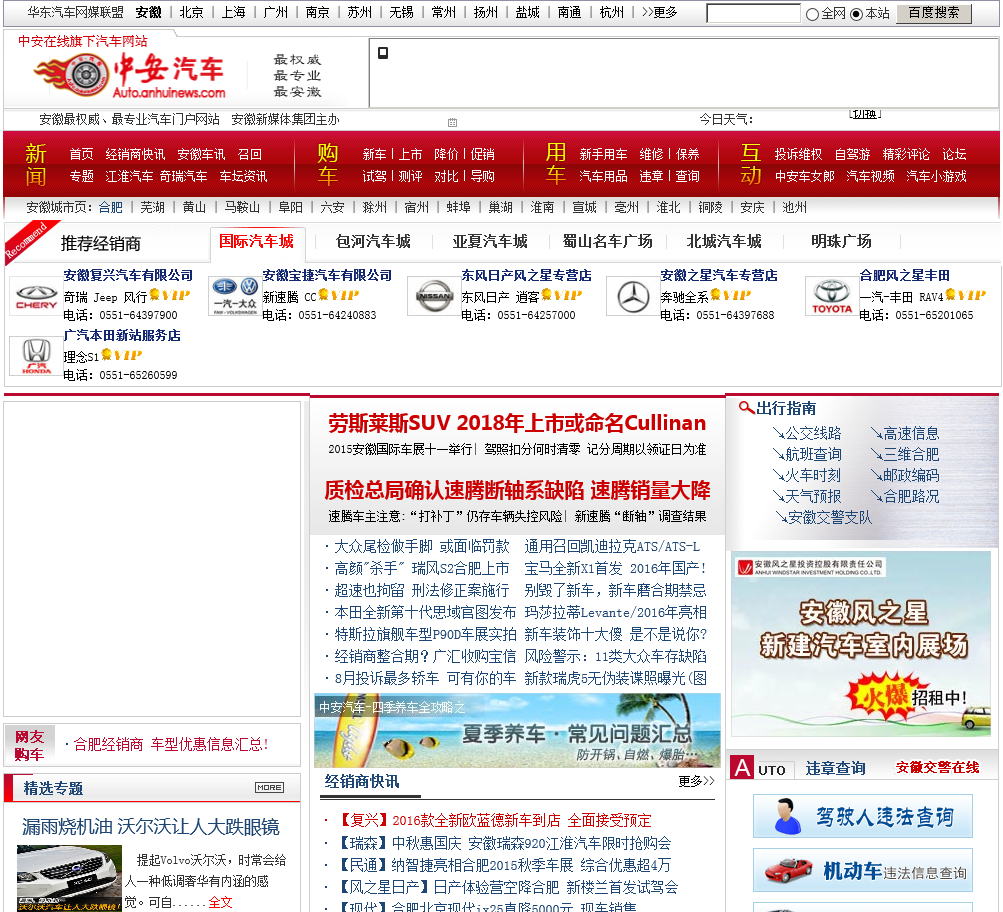
Task: Open 芜湖 Anhui city page
Action: [x=152, y=207]
